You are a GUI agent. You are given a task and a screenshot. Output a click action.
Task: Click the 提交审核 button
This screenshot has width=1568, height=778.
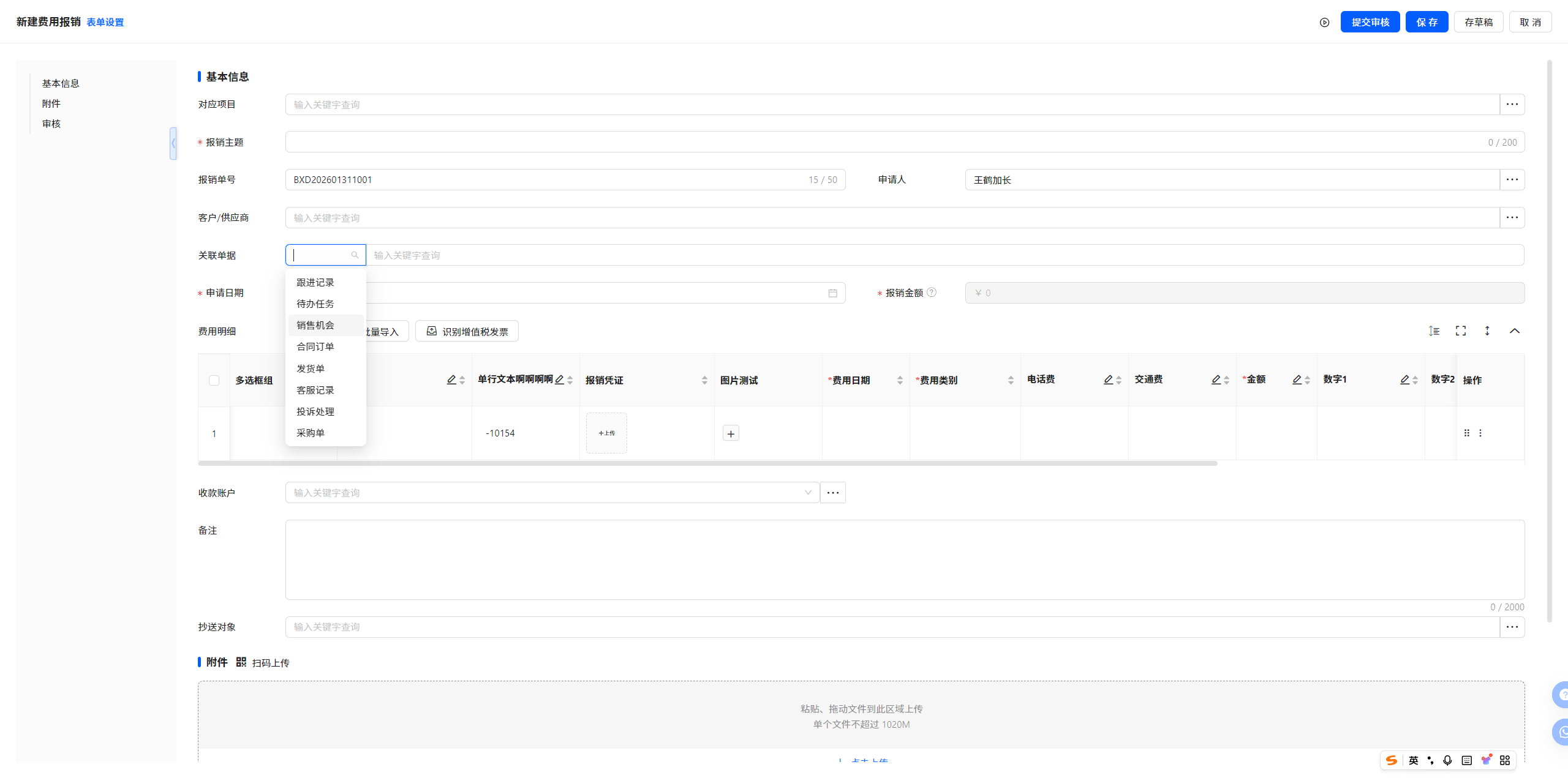[x=1370, y=22]
